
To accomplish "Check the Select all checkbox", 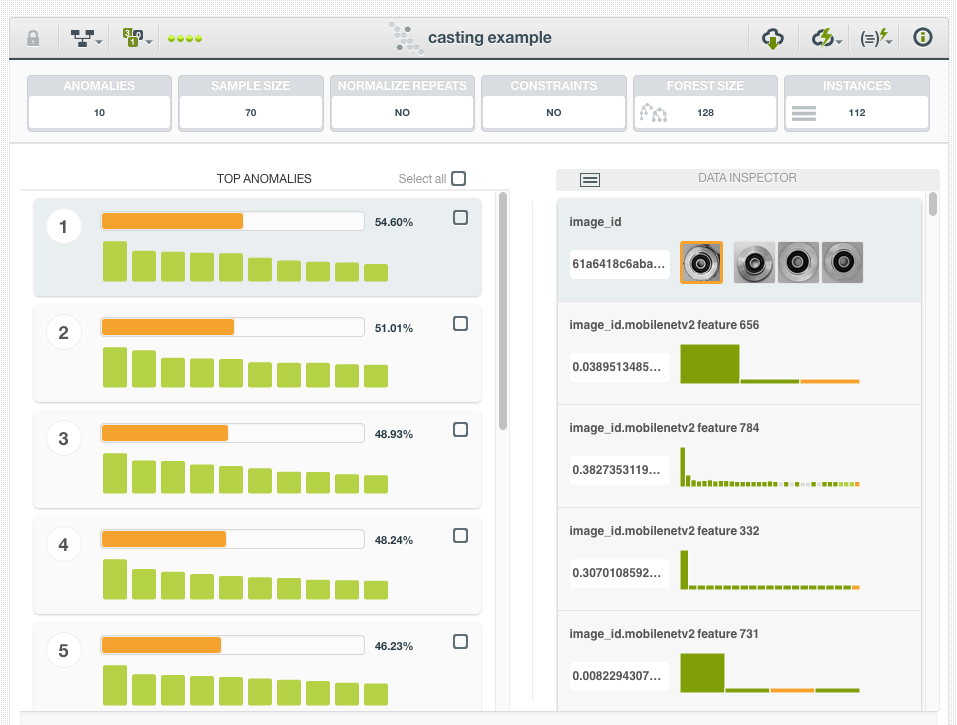I will pos(458,179).
